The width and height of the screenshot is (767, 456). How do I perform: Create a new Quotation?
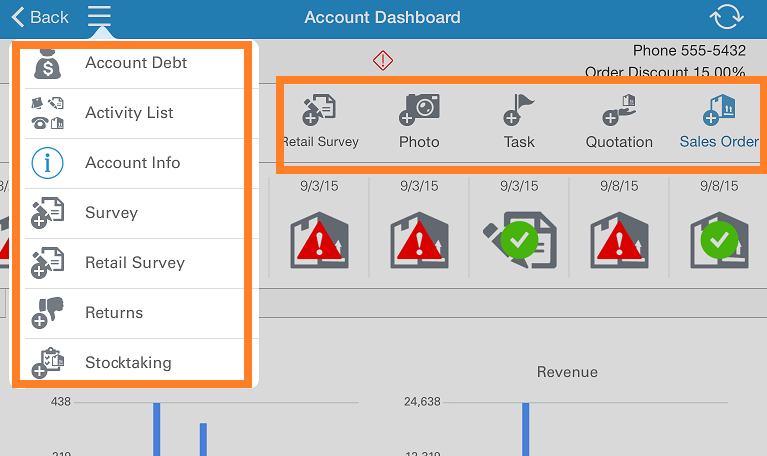click(x=619, y=109)
